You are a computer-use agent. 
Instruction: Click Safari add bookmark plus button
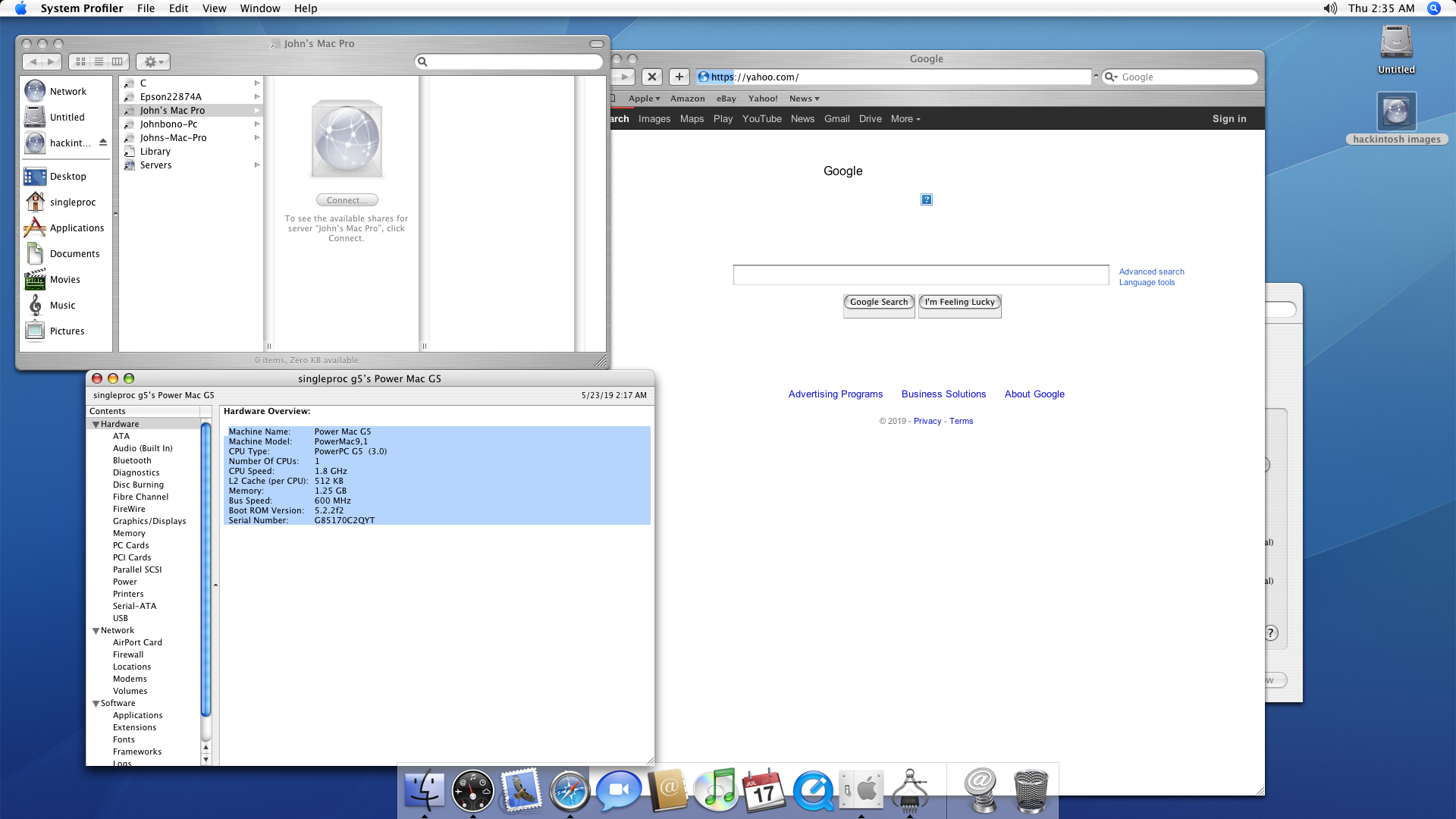[679, 77]
